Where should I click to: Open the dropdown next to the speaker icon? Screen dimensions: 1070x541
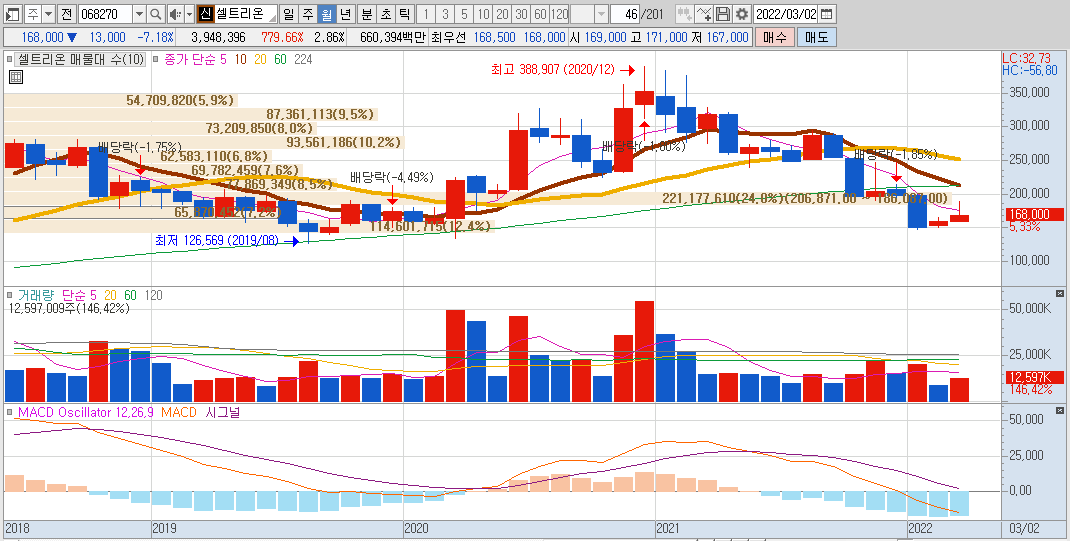click(189, 14)
